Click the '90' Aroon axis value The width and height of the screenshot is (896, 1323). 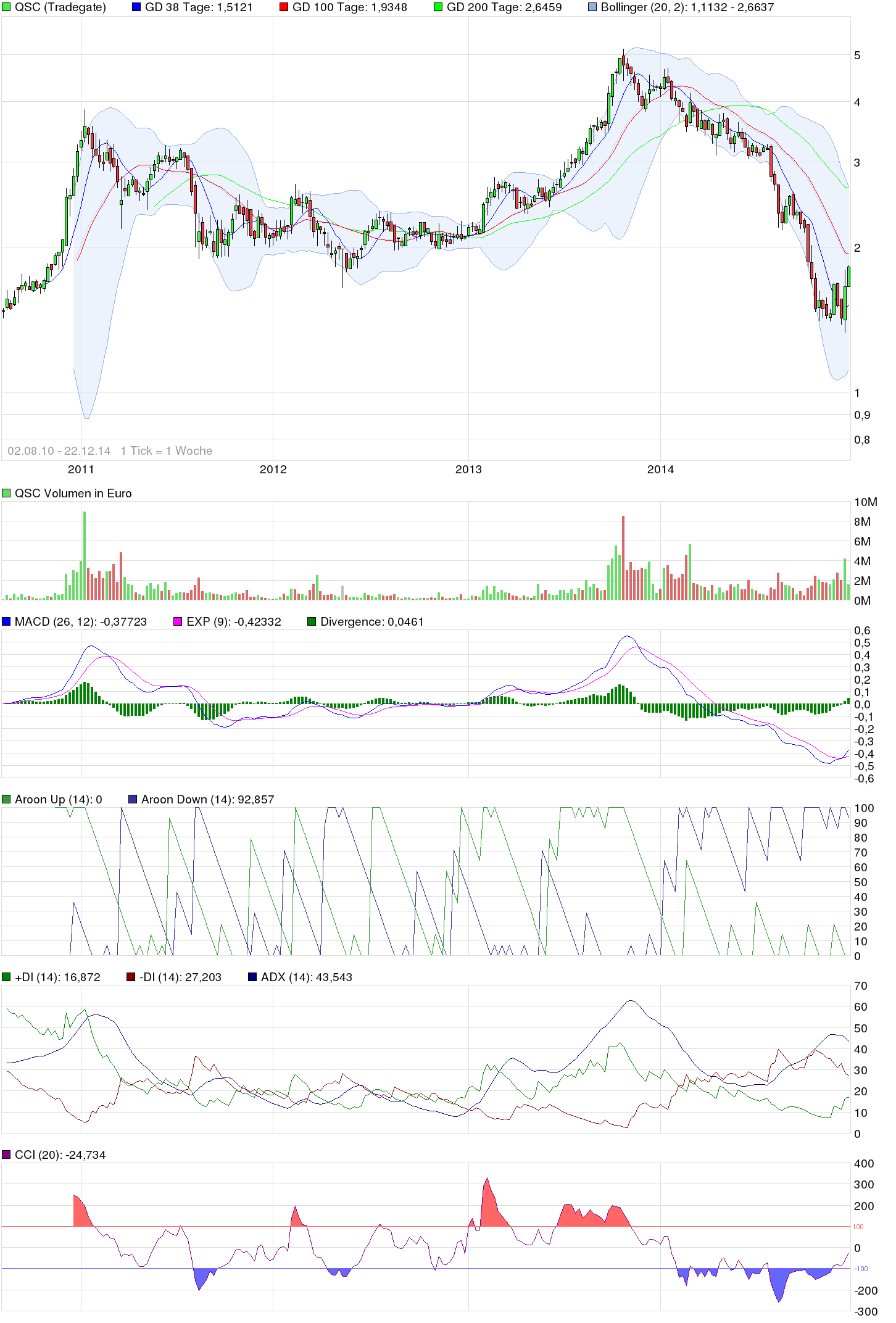click(861, 823)
